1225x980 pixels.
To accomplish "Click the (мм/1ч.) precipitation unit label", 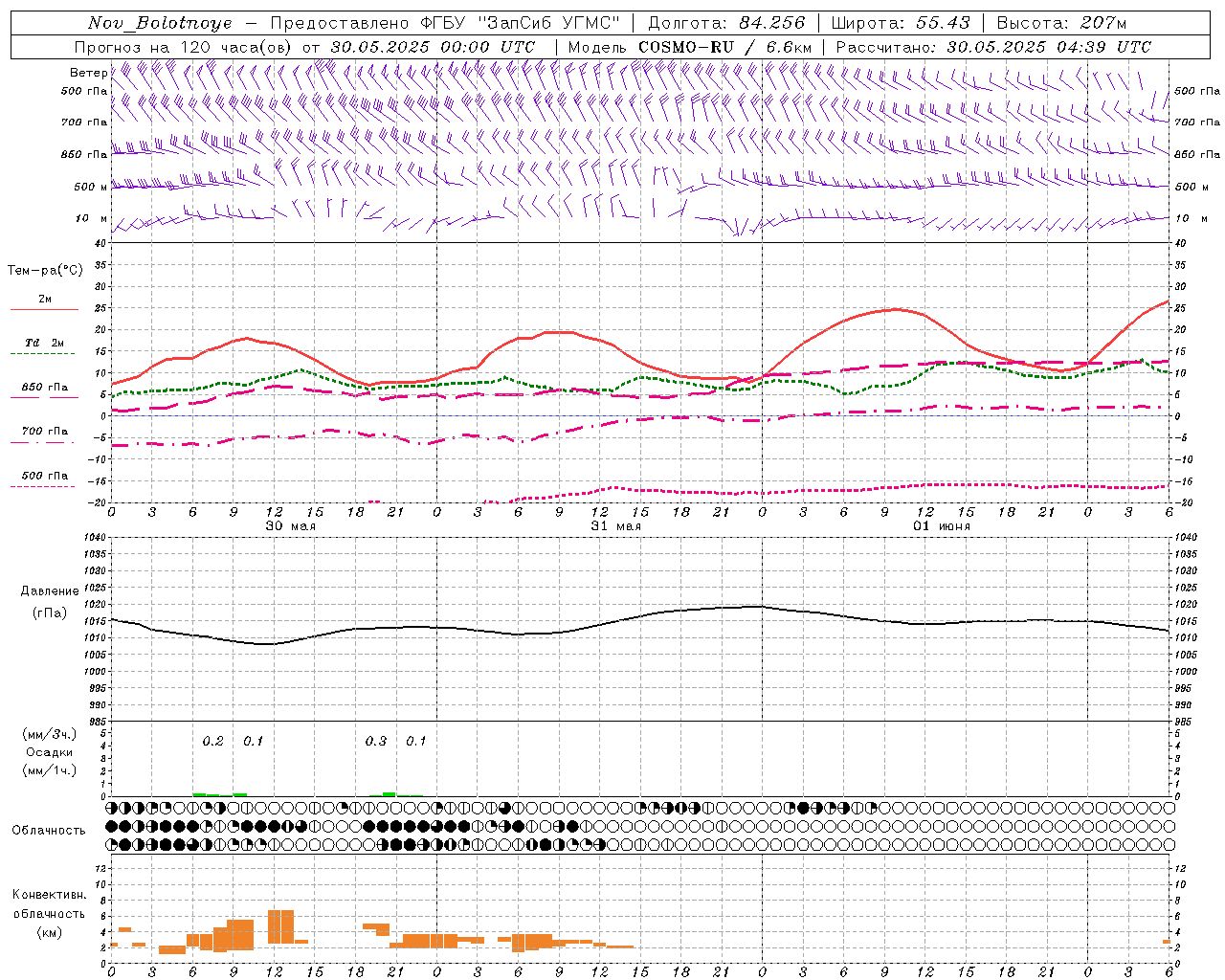I will click(50, 770).
